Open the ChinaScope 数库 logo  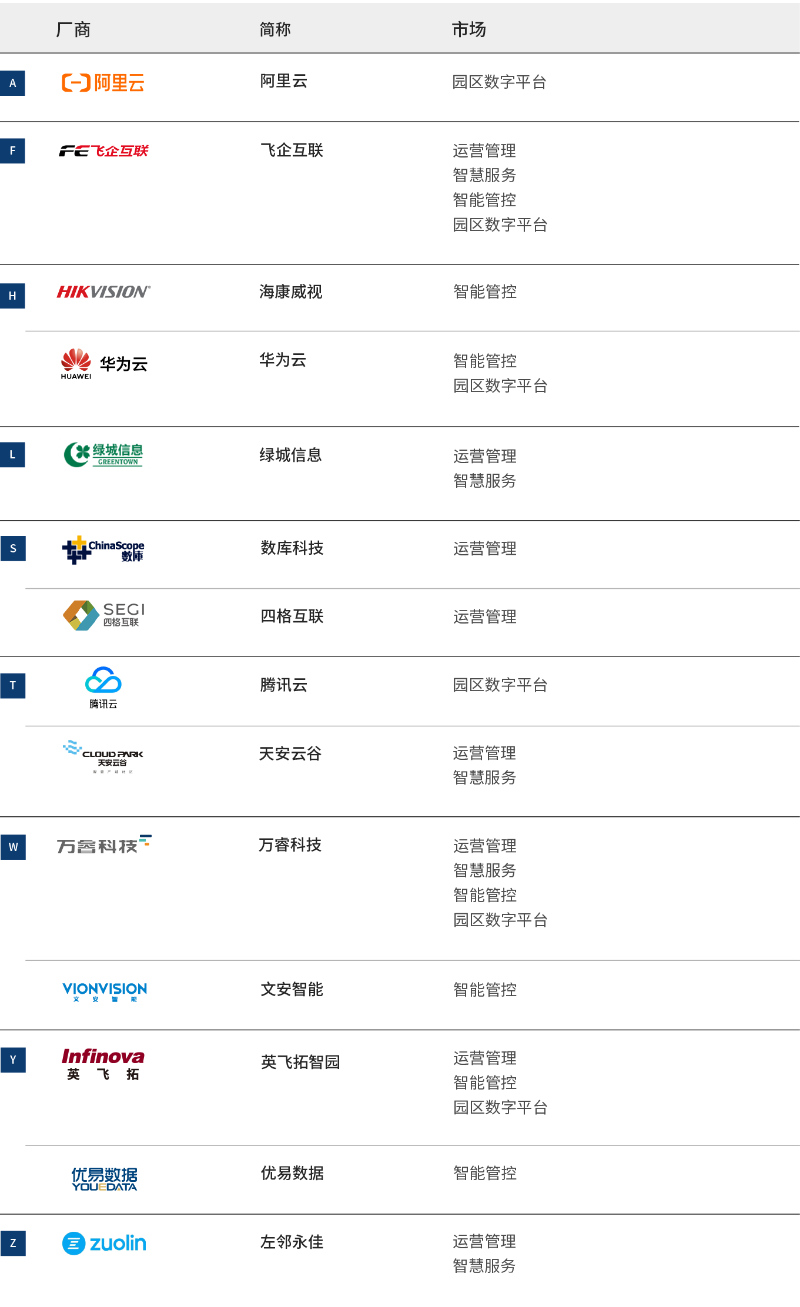(103, 549)
